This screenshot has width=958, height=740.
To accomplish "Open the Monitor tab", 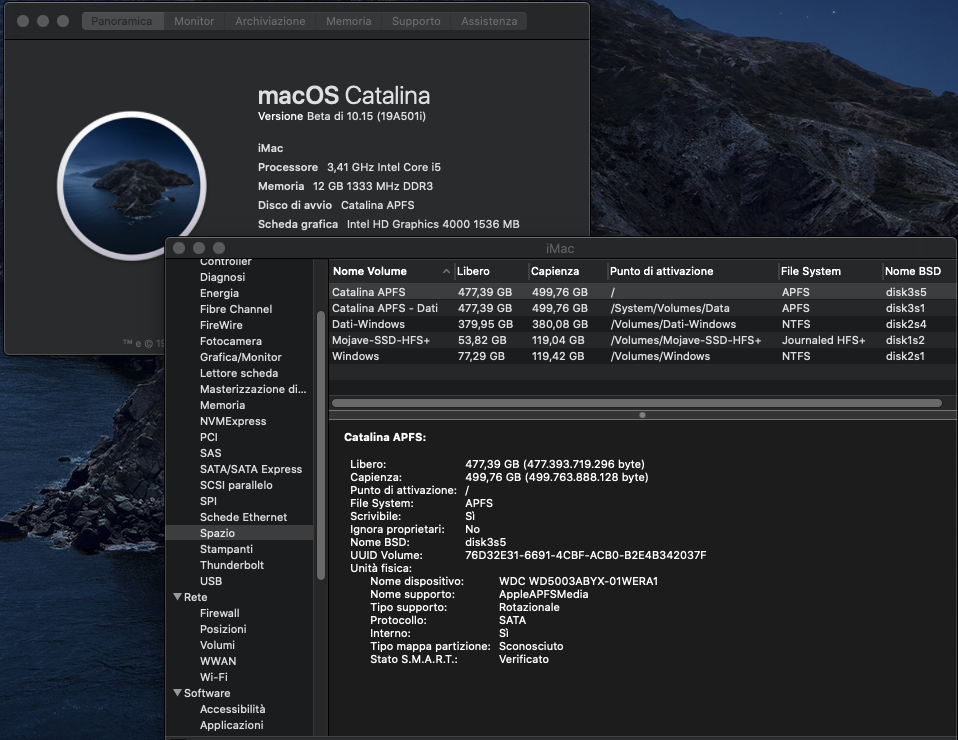I will click(194, 21).
